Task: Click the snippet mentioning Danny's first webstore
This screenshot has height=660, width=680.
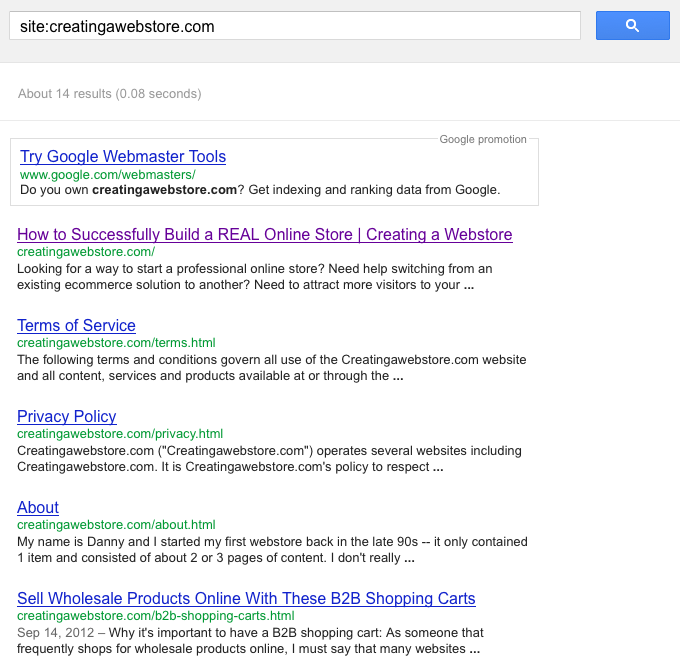Action: (x=272, y=550)
